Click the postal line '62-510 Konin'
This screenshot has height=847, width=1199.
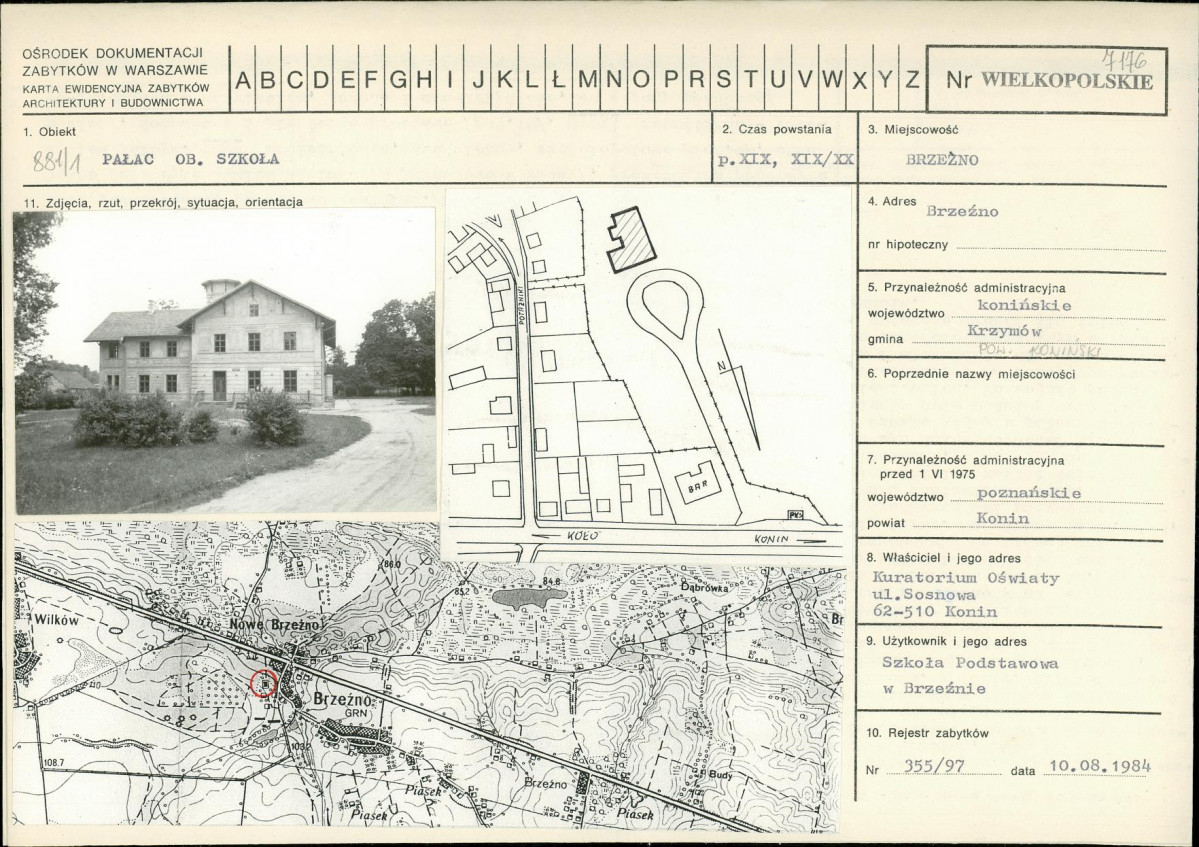pos(934,612)
